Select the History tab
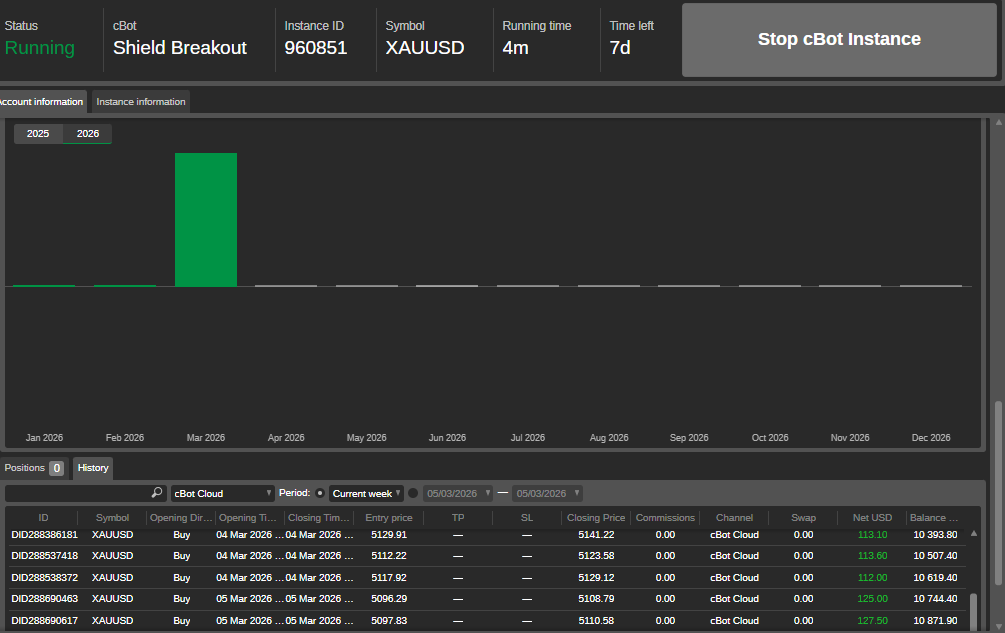Viewport: 1005px width, 633px height. pyautogui.click(x=93, y=468)
